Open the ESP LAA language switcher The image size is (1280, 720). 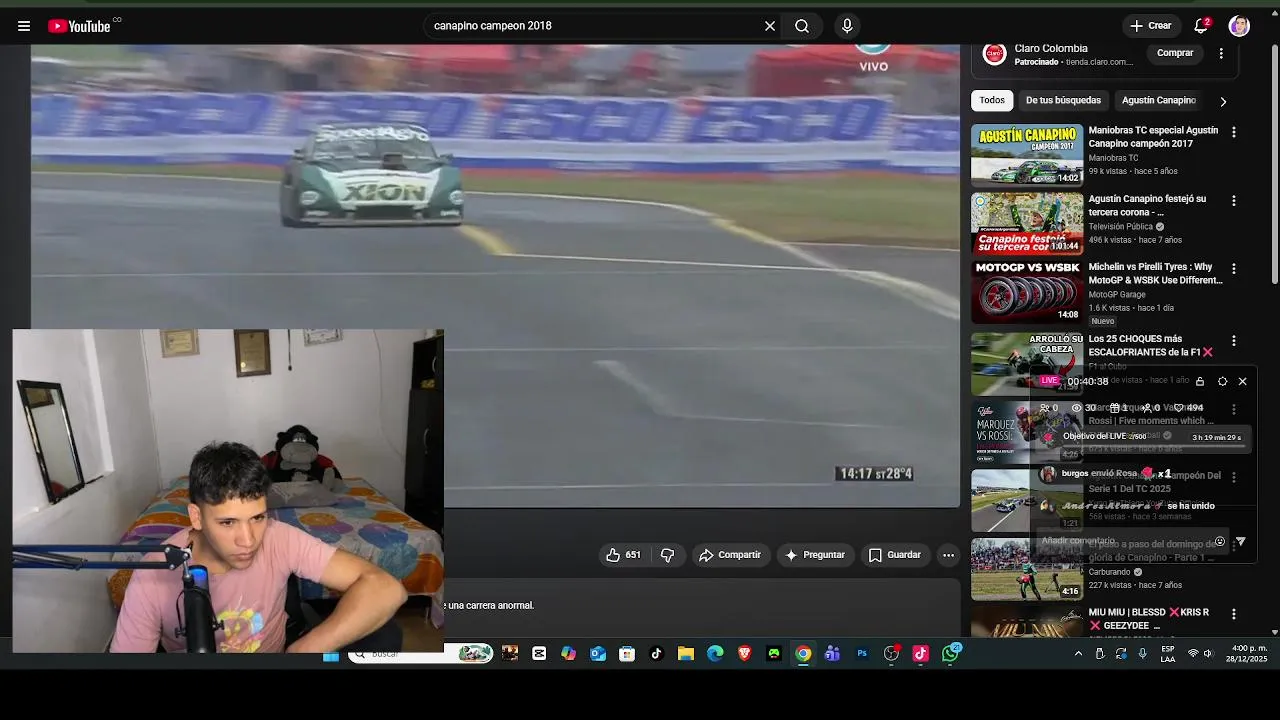click(x=1168, y=654)
